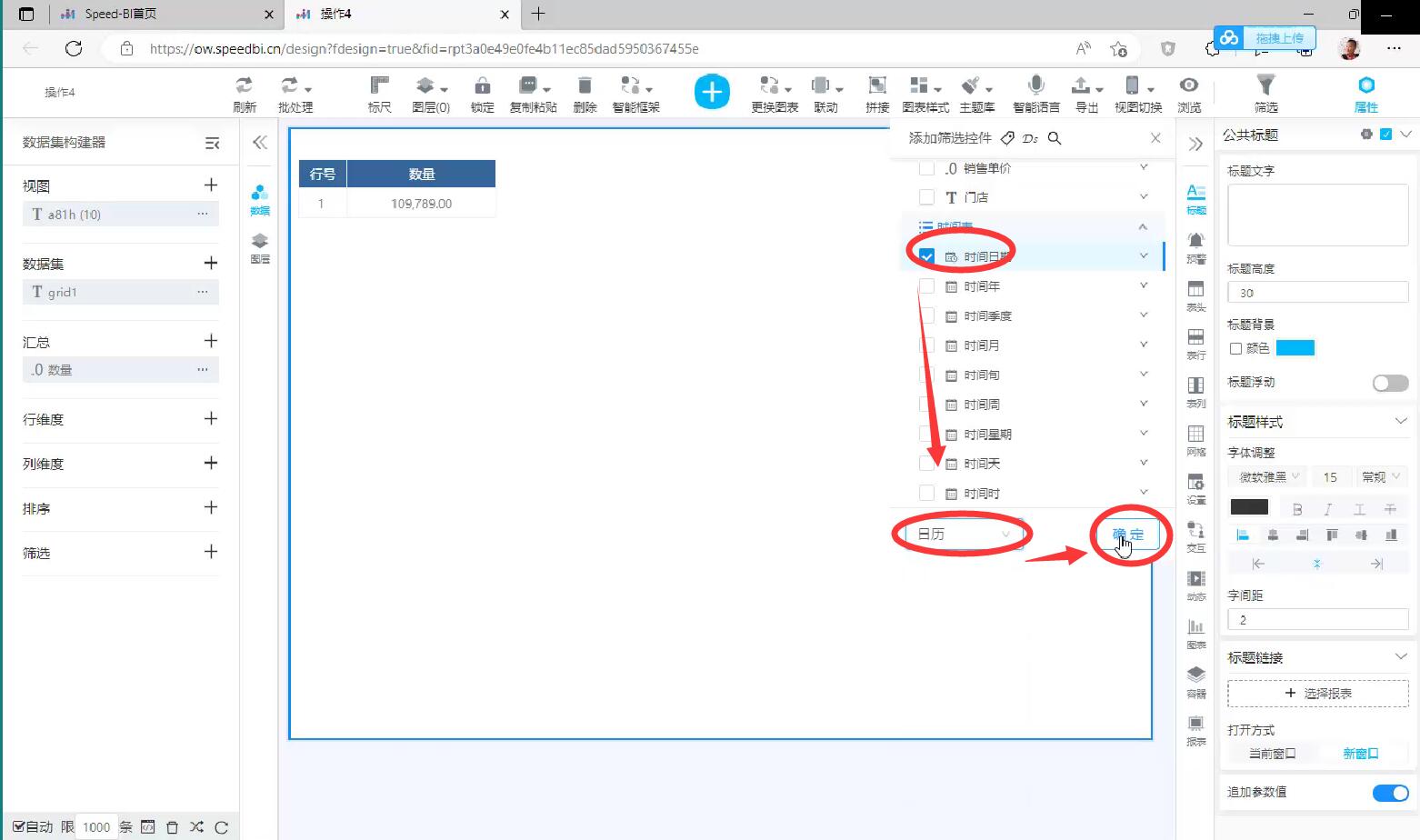This screenshot has width=1420, height=840.
Task: Uncheck the 时间日期 checkbox
Action: coord(926,256)
